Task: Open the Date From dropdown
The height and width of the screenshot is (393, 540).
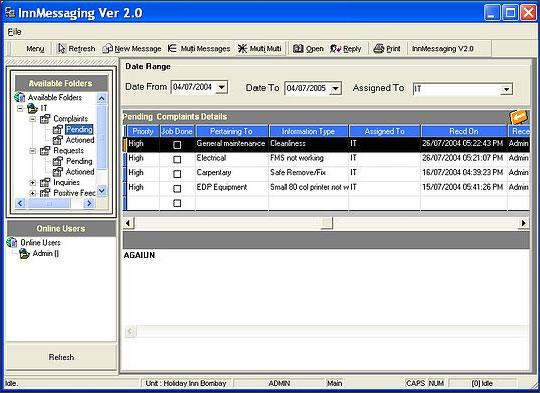Action: tap(222, 87)
